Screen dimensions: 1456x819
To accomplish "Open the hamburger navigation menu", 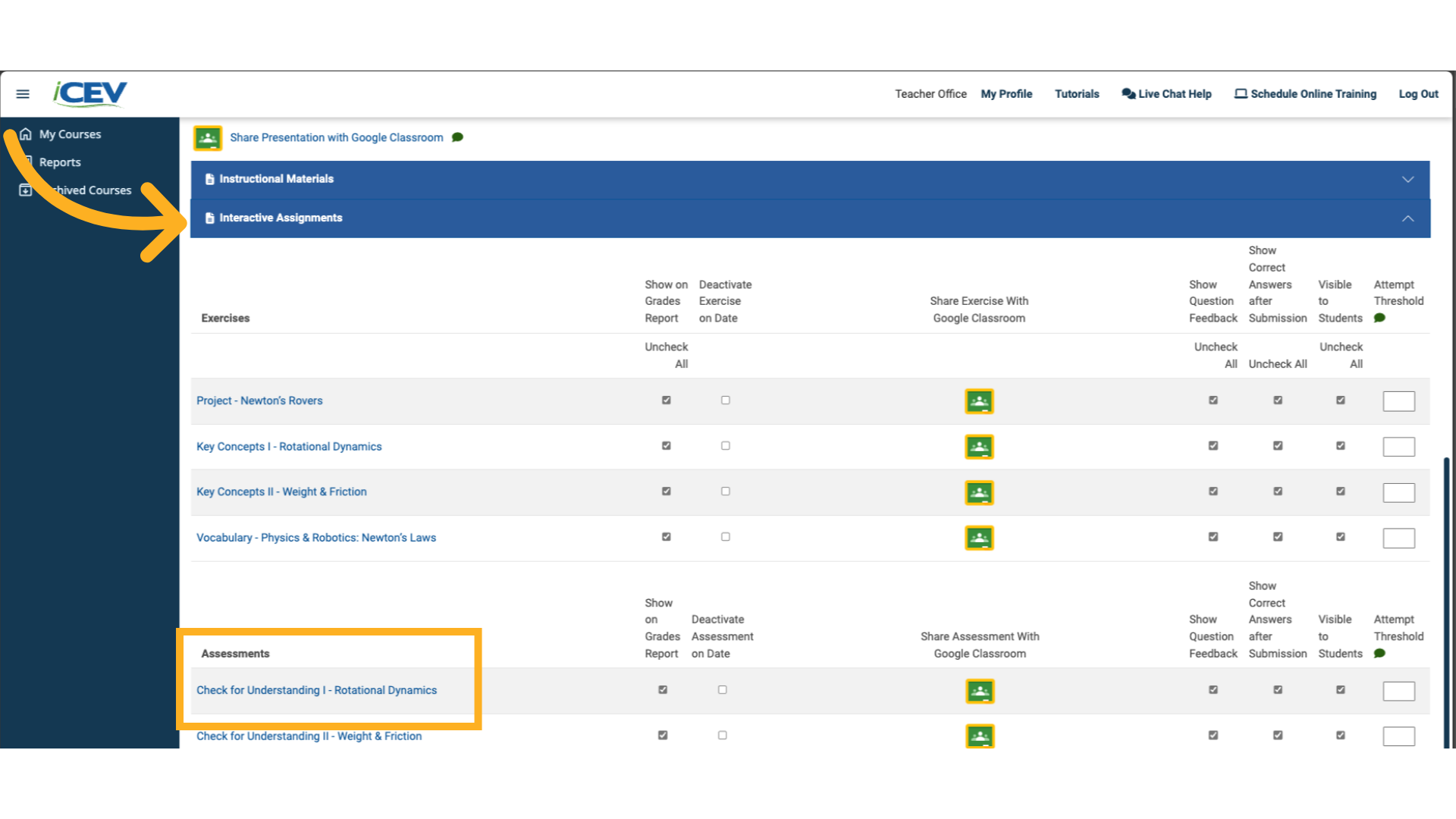I will (x=22, y=93).
